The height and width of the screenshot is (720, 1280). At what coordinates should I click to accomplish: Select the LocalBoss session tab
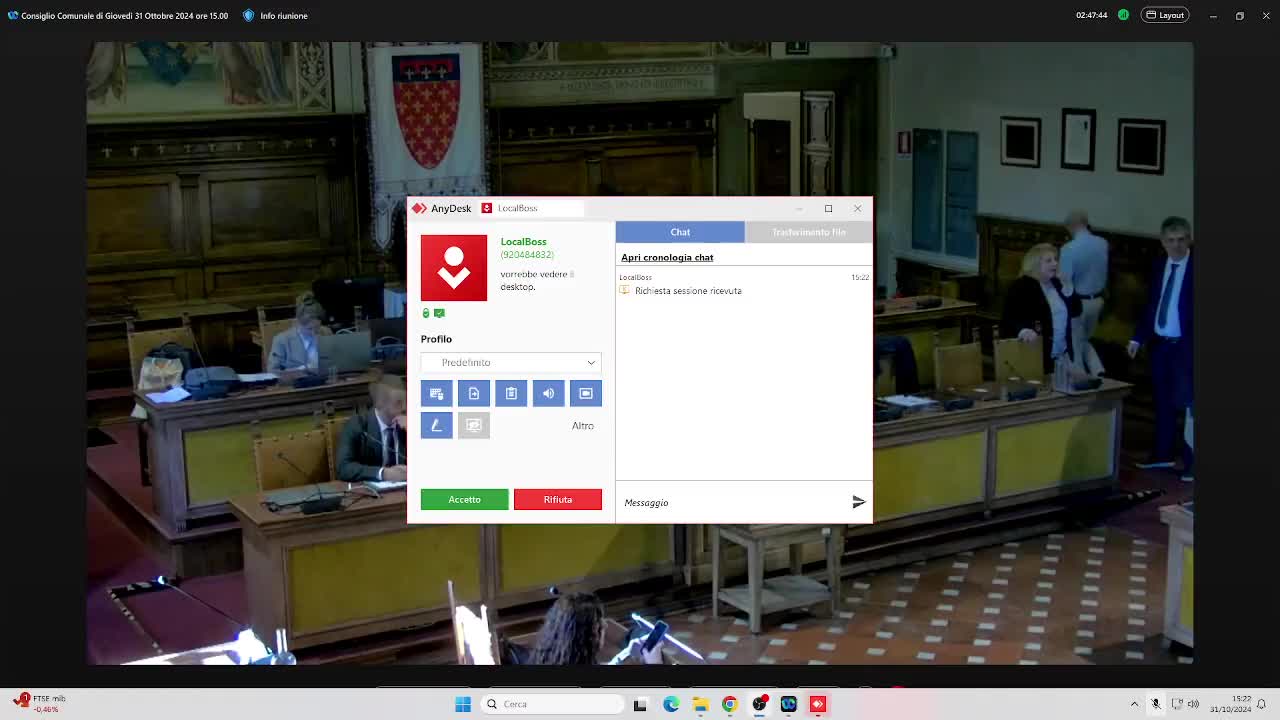530,208
